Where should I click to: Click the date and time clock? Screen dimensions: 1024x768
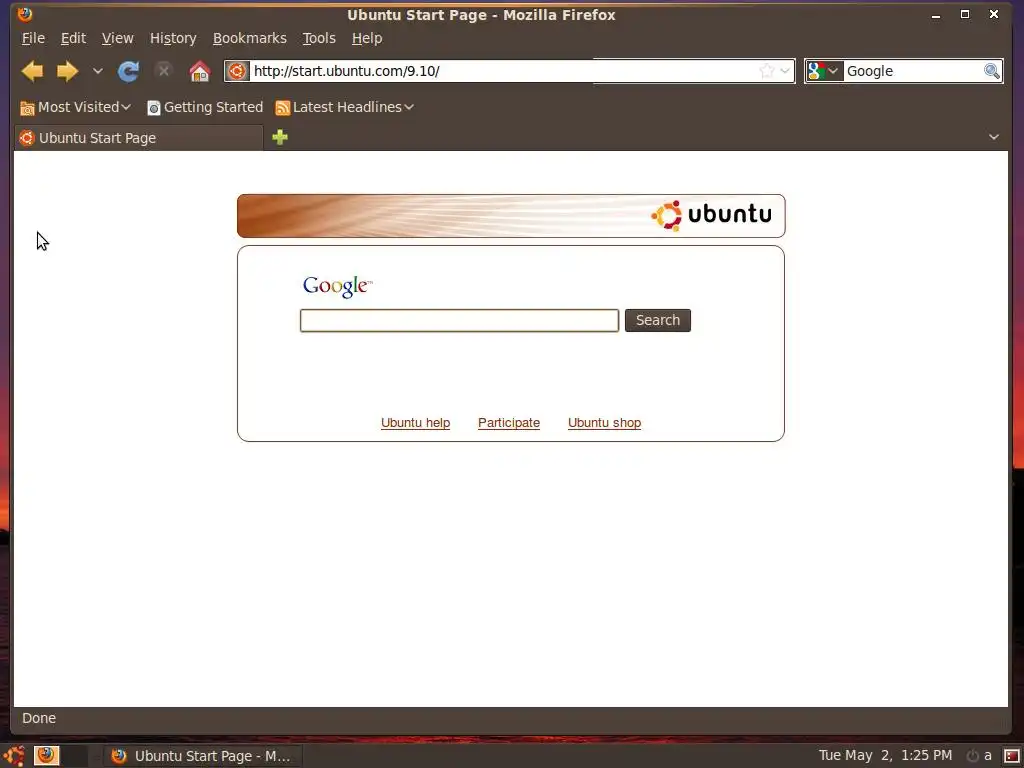pos(885,755)
